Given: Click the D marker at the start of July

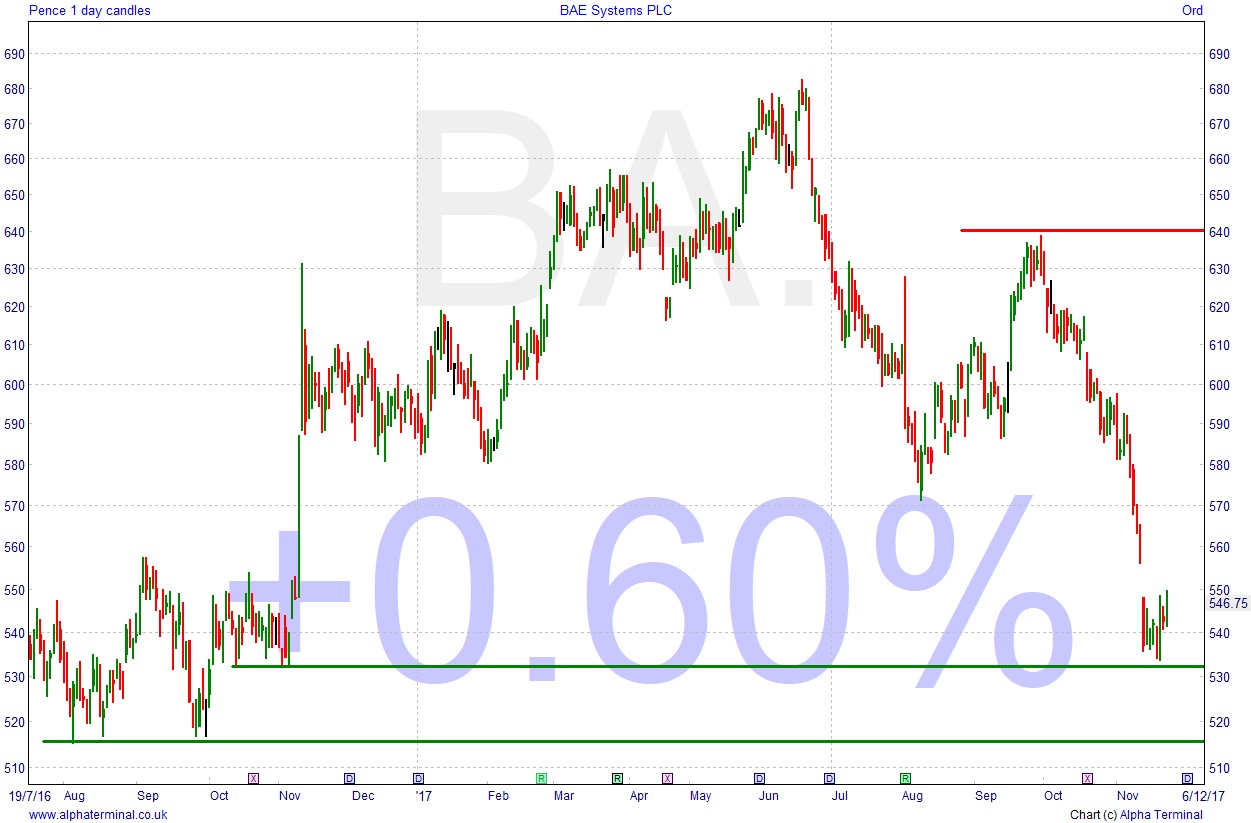Looking at the screenshot, I should pyautogui.click(x=829, y=778).
